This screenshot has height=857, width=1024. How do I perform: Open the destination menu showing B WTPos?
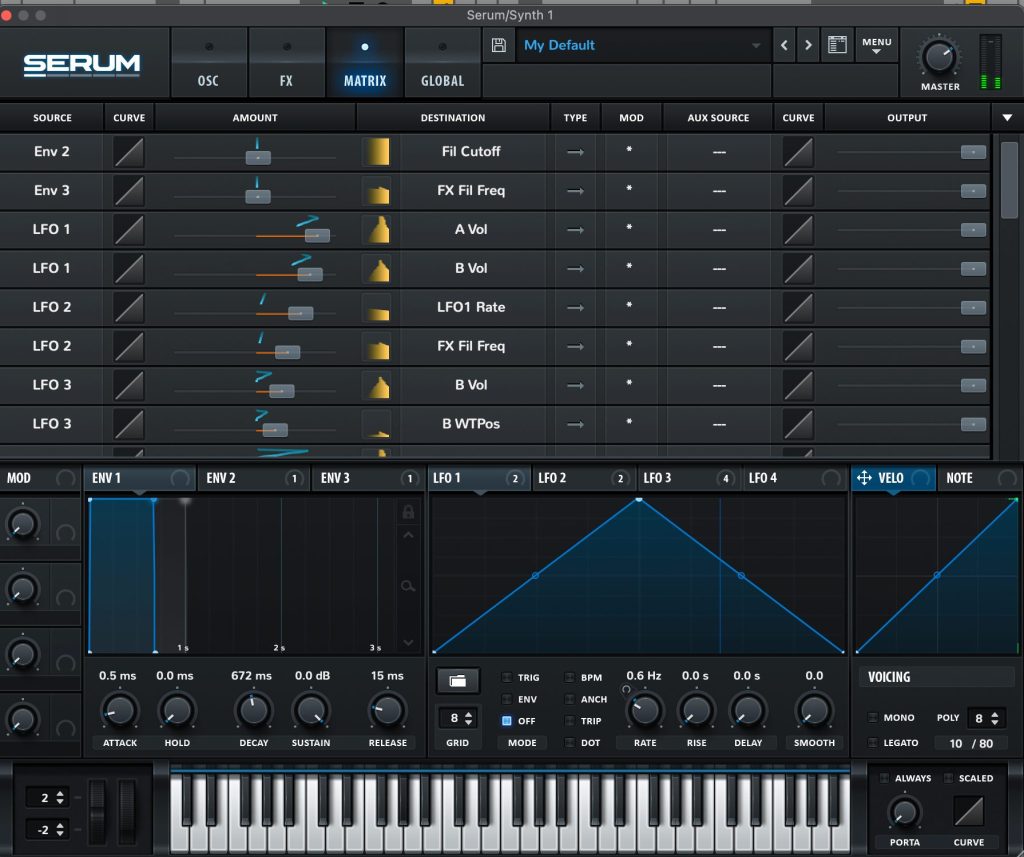click(471, 424)
